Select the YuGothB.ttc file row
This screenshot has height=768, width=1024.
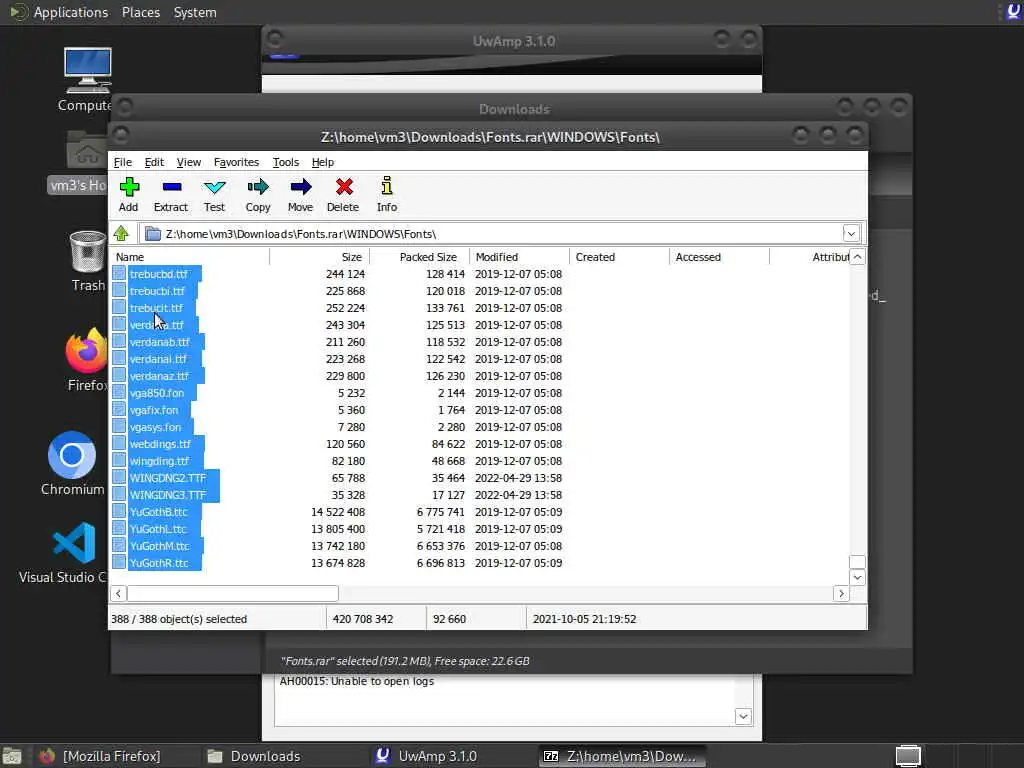point(159,511)
